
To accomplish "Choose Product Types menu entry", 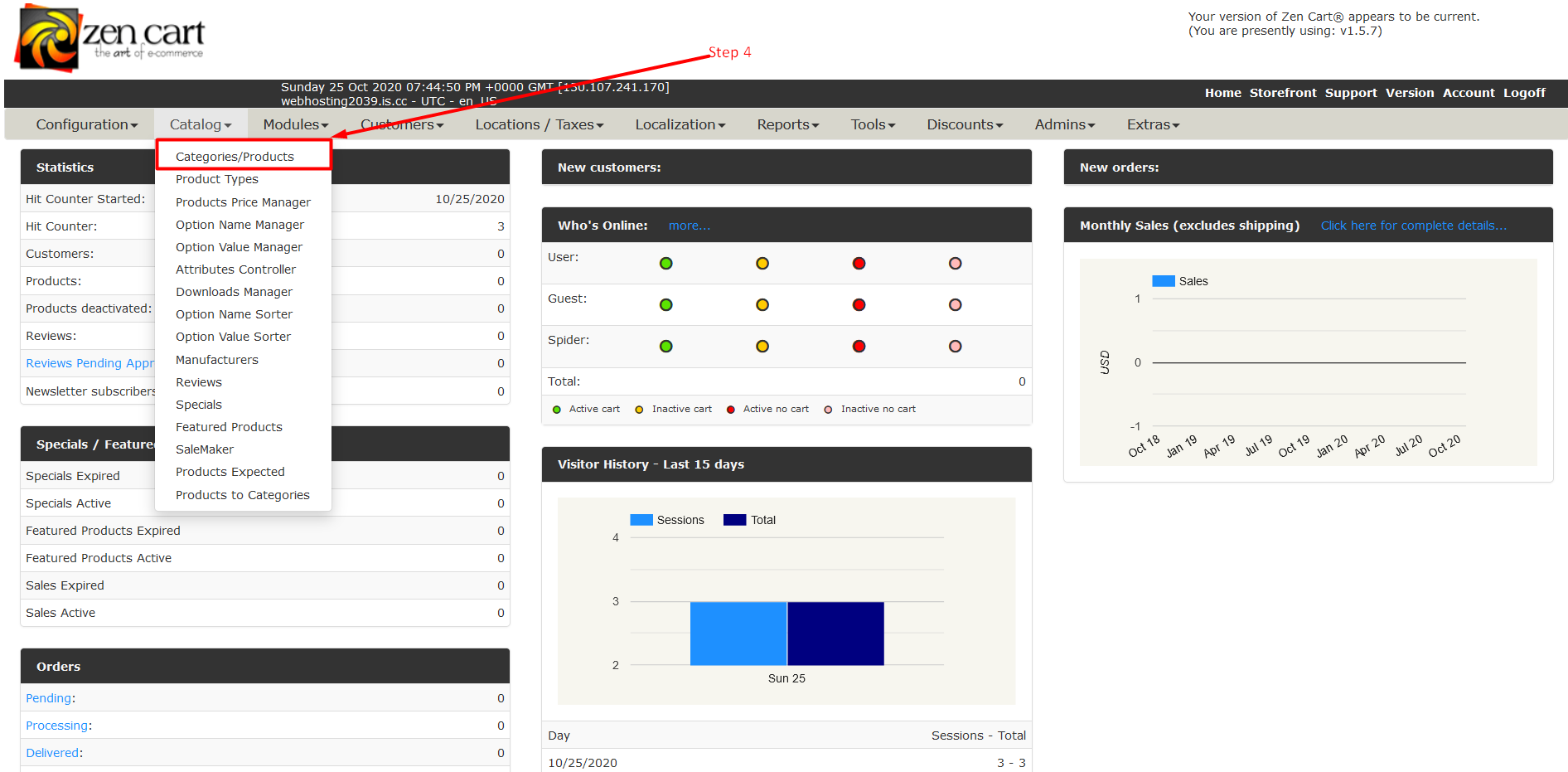I will 217,179.
